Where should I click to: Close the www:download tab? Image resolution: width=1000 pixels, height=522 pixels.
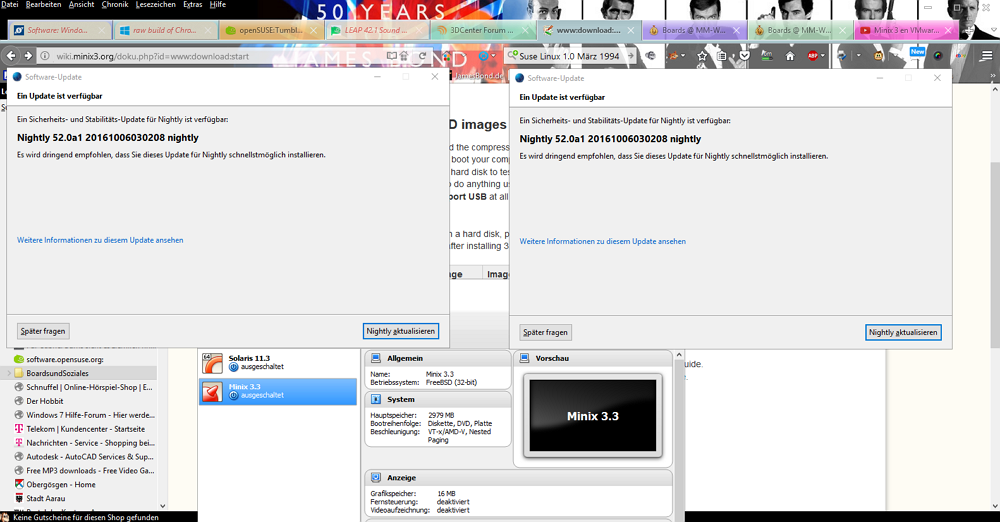pos(631,30)
